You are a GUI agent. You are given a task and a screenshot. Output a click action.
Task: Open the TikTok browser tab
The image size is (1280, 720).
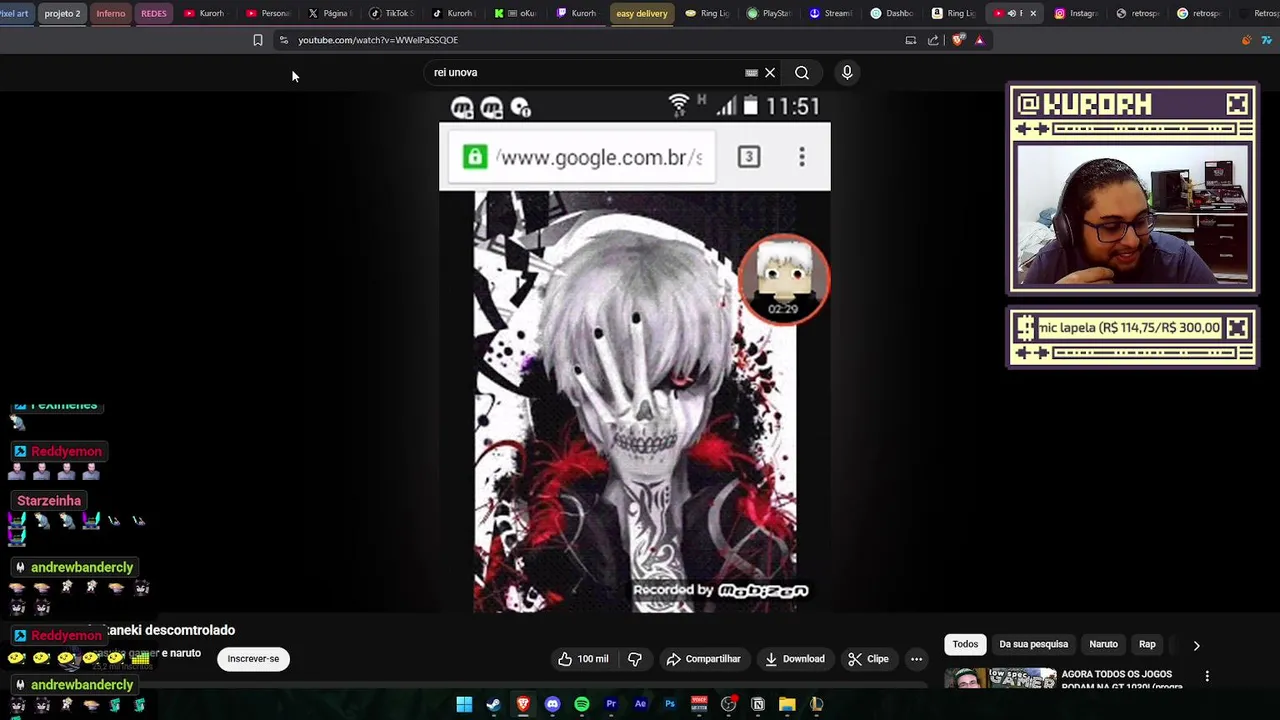coord(391,13)
